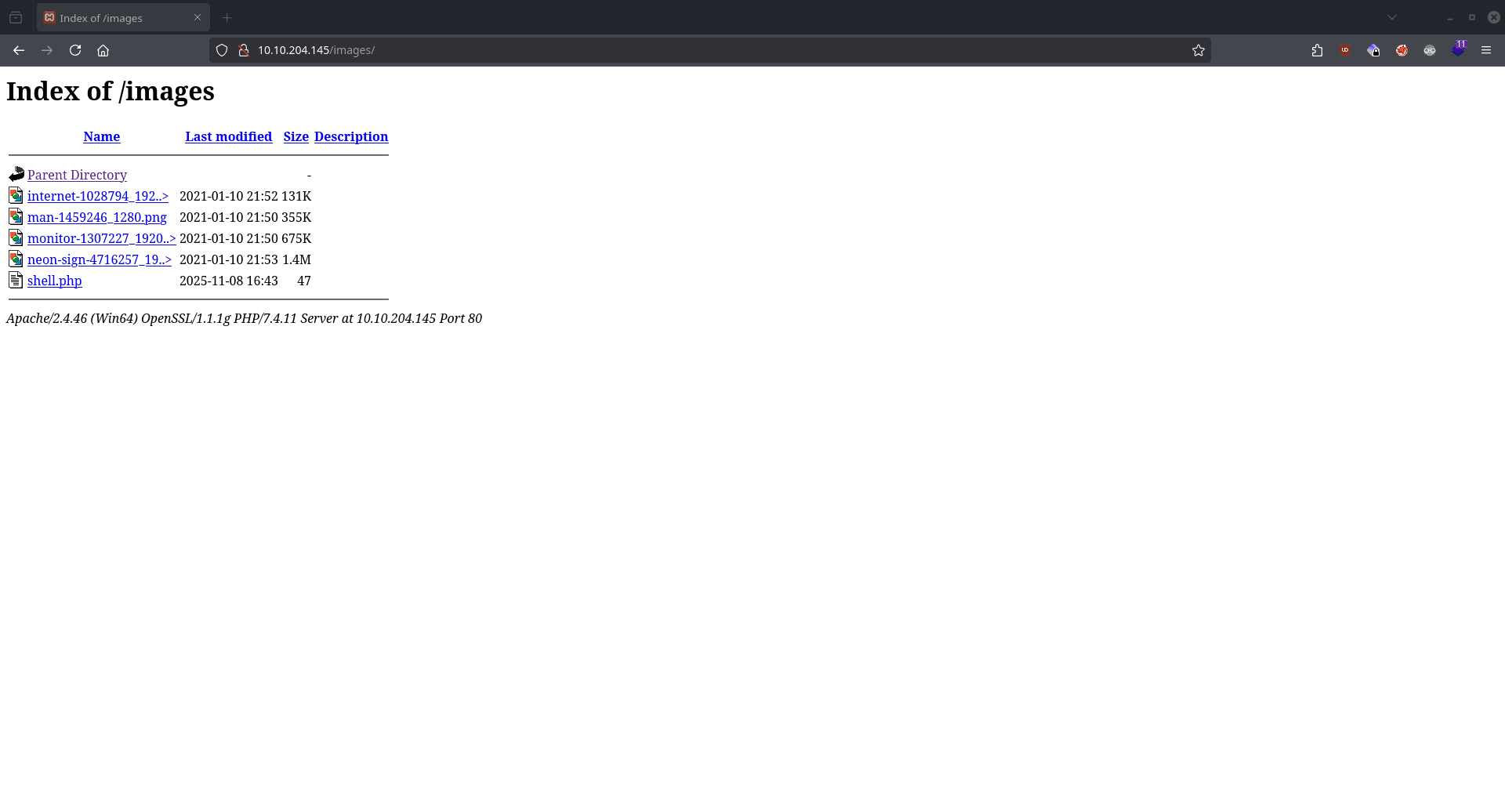Open the Extensions puzzle-piece menu

(x=1317, y=50)
